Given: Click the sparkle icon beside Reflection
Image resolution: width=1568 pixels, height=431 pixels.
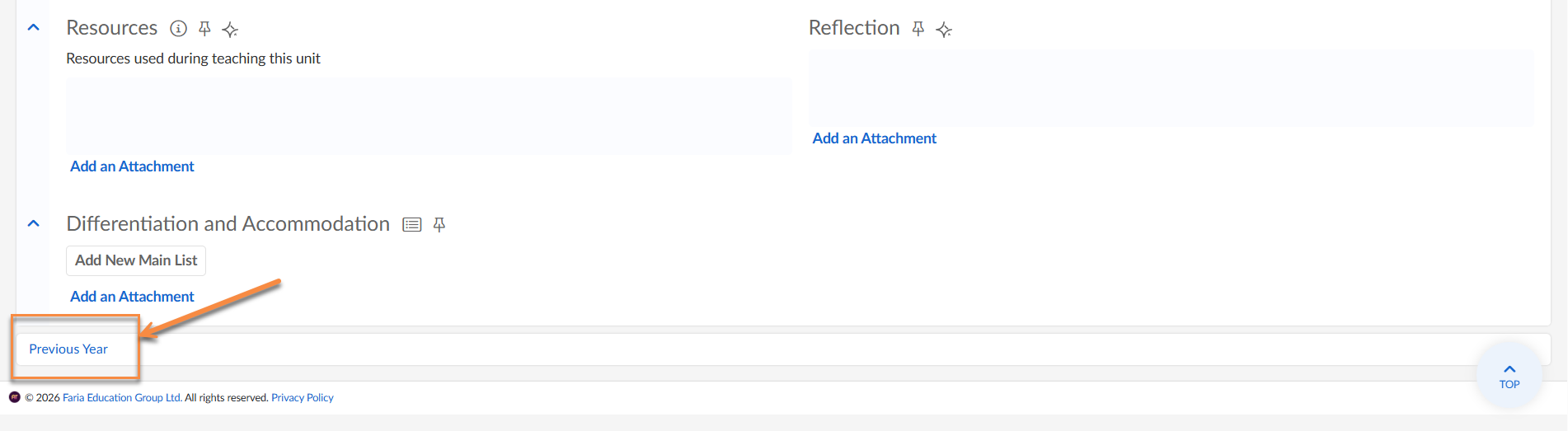Looking at the screenshot, I should [x=944, y=30].
